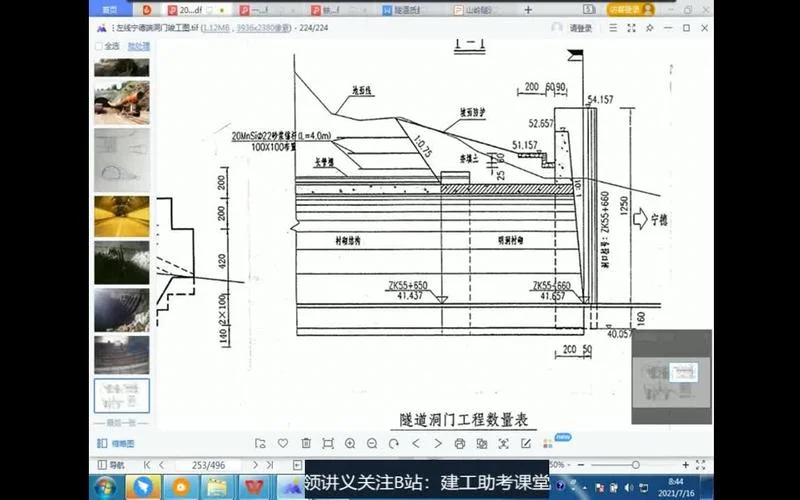Delete the current image with trash icon
This screenshot has width=800, height=500.
(x=306, y=443)
